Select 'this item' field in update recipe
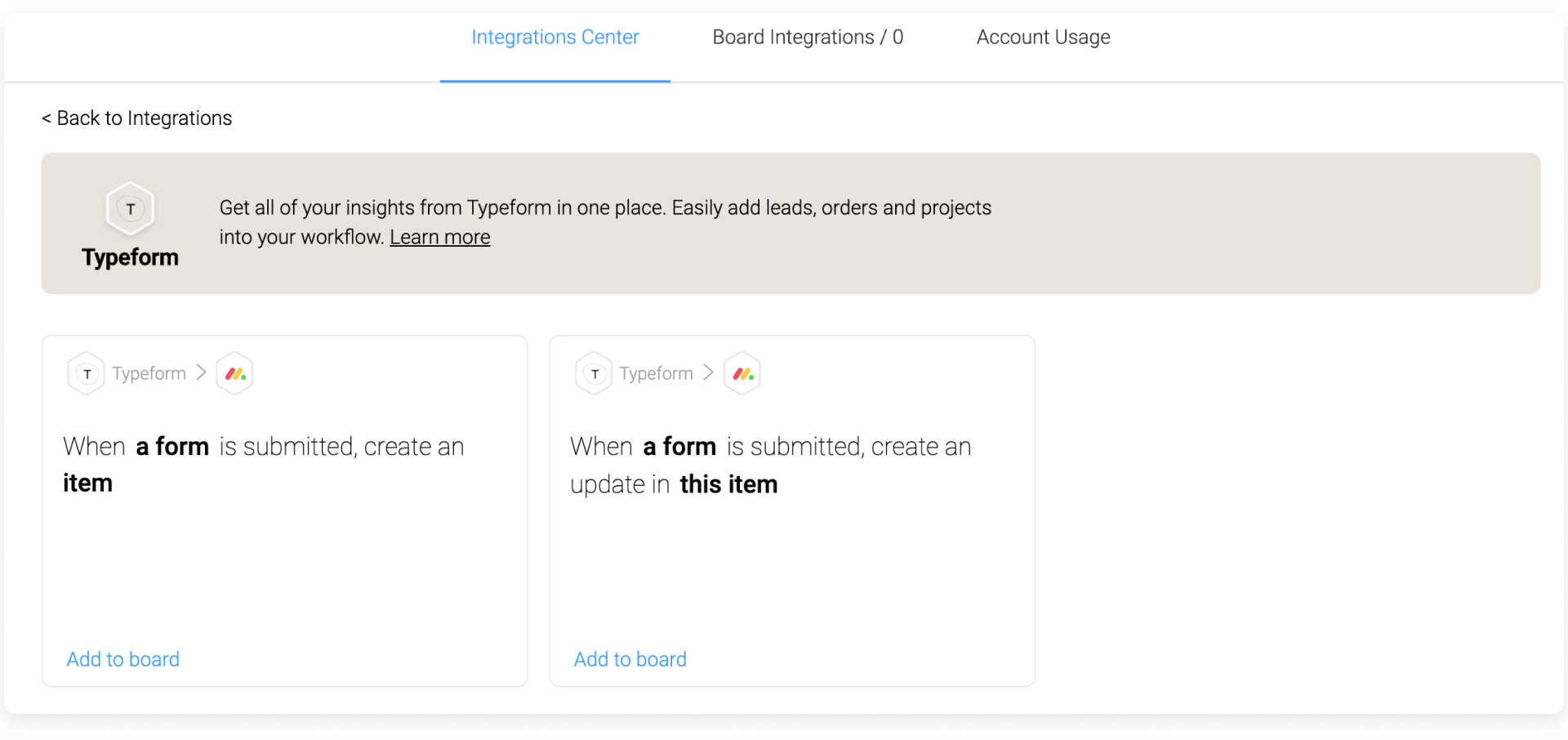1568x740 pixels. coord(728,484)
